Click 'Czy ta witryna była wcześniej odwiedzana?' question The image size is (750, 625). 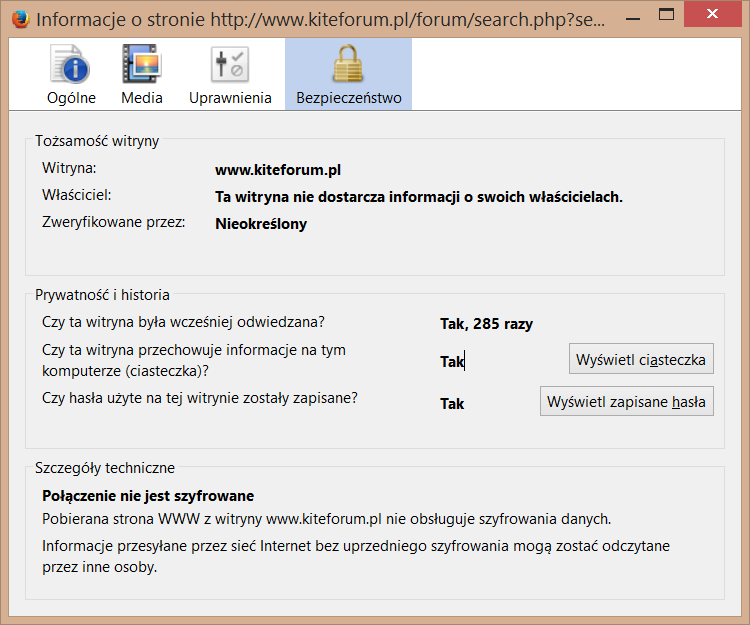click(183, 322)
